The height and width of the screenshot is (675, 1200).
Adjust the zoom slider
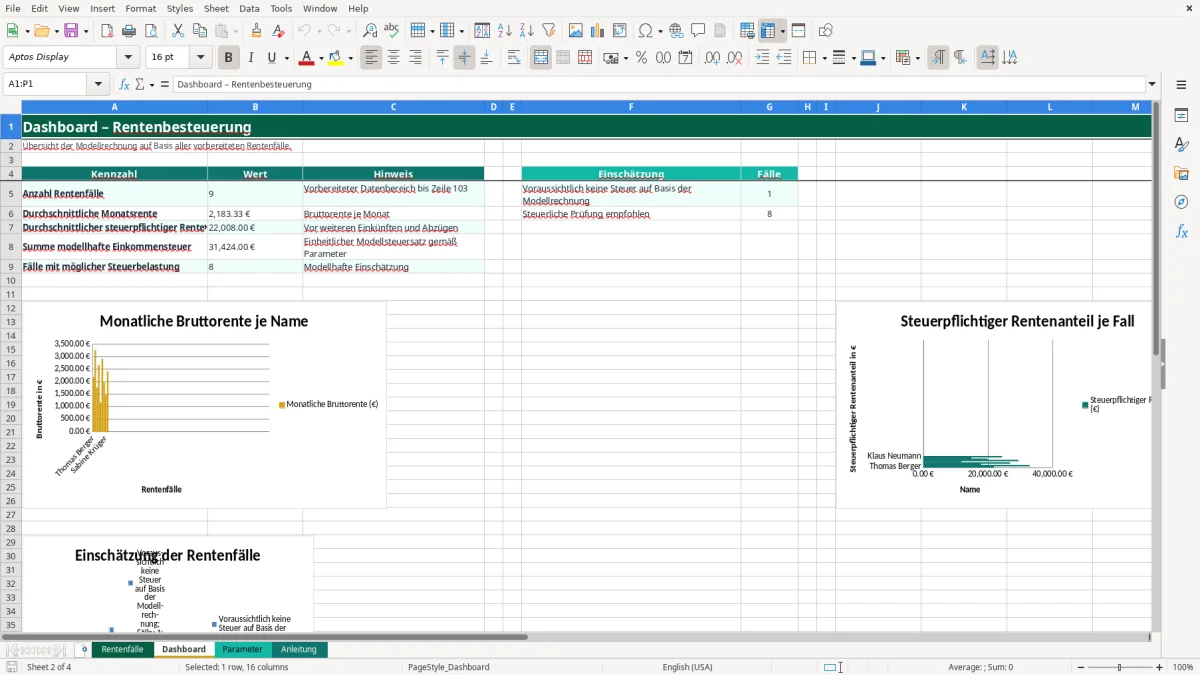point(1119,667)
